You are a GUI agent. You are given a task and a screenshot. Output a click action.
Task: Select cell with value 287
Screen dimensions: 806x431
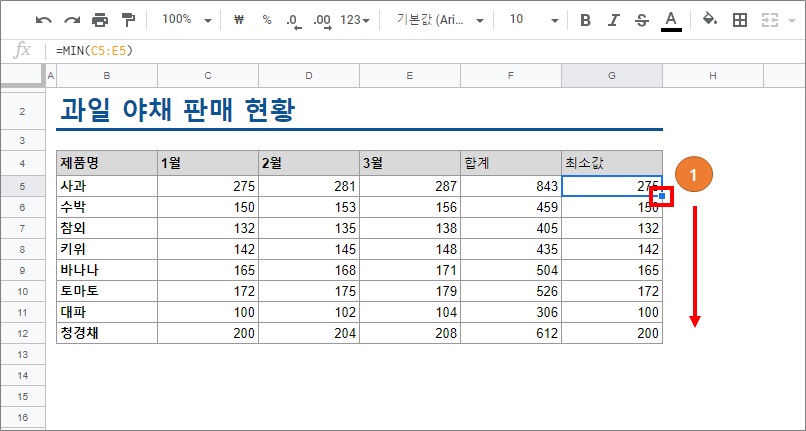(410, 186)
